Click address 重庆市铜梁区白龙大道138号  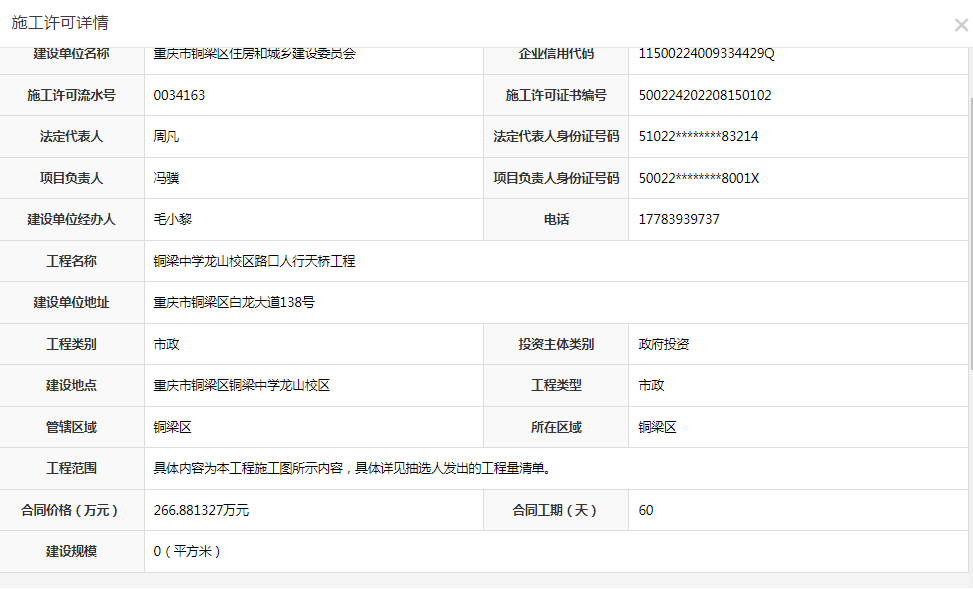[x=234, y=302]
